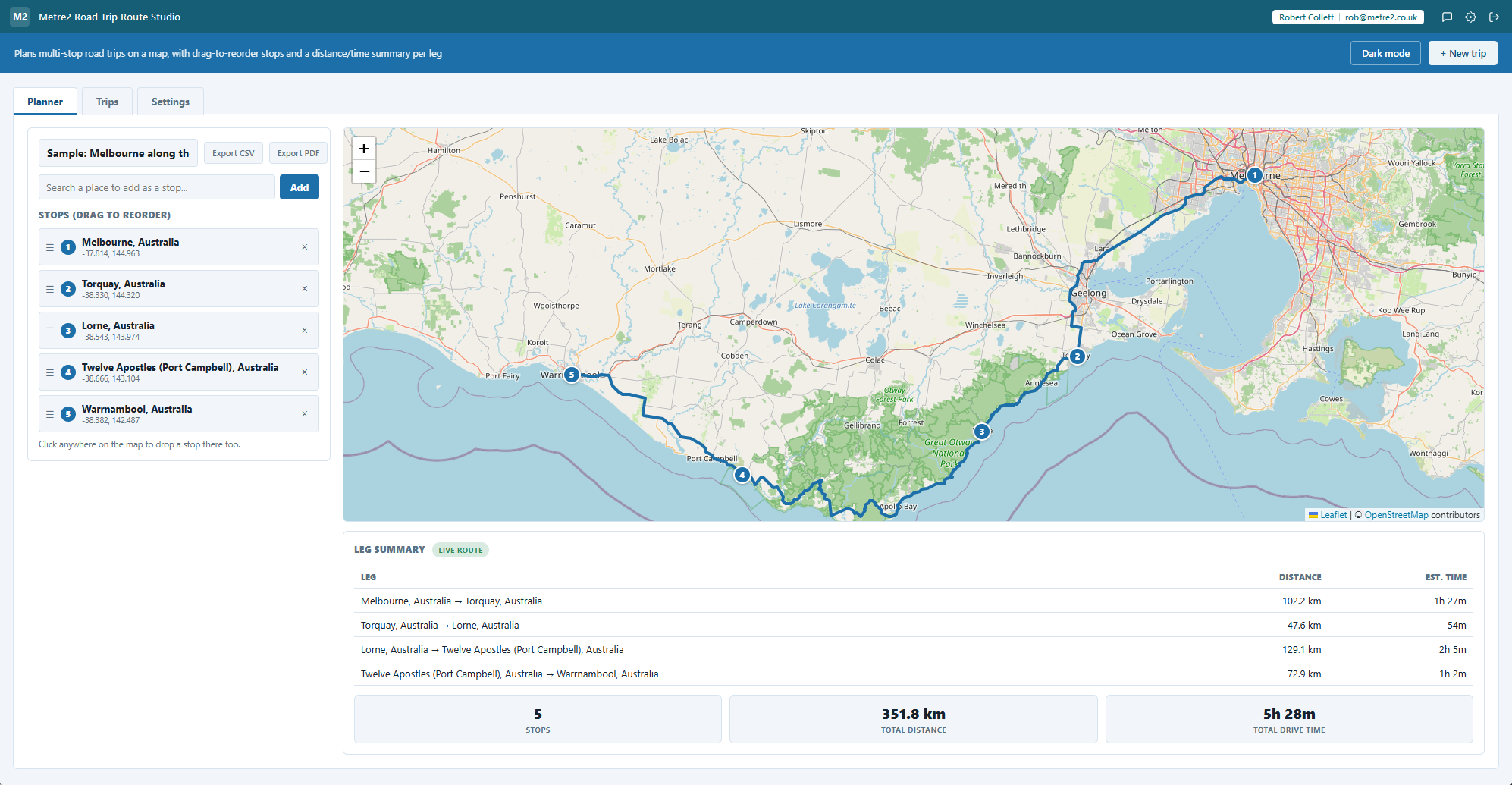The image size is (1512, 785).
Task: Open the Settings tab
Action: (x=171, y=102)
